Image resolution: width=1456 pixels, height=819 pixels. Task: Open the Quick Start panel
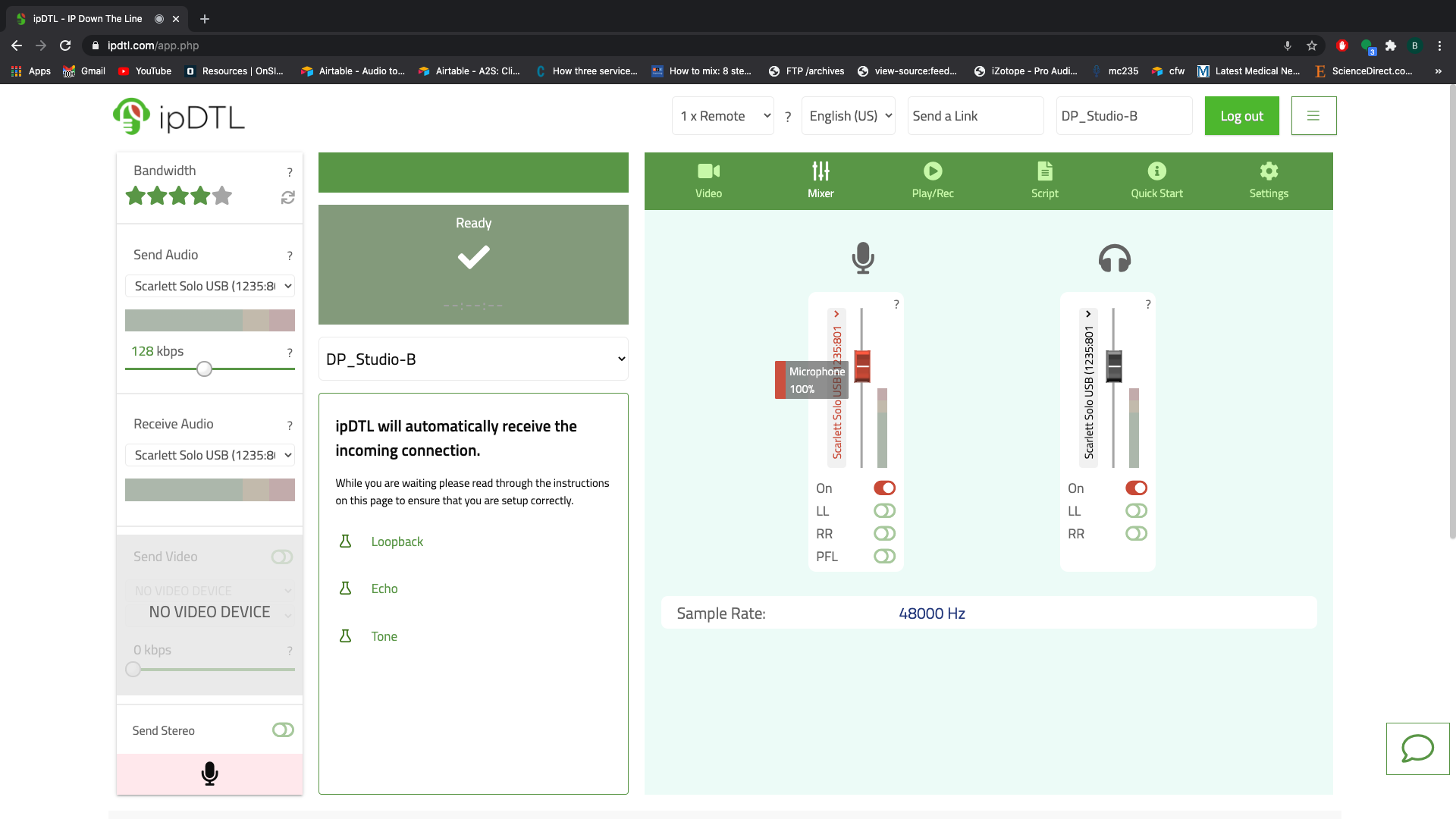click(x=1157, y=180)
